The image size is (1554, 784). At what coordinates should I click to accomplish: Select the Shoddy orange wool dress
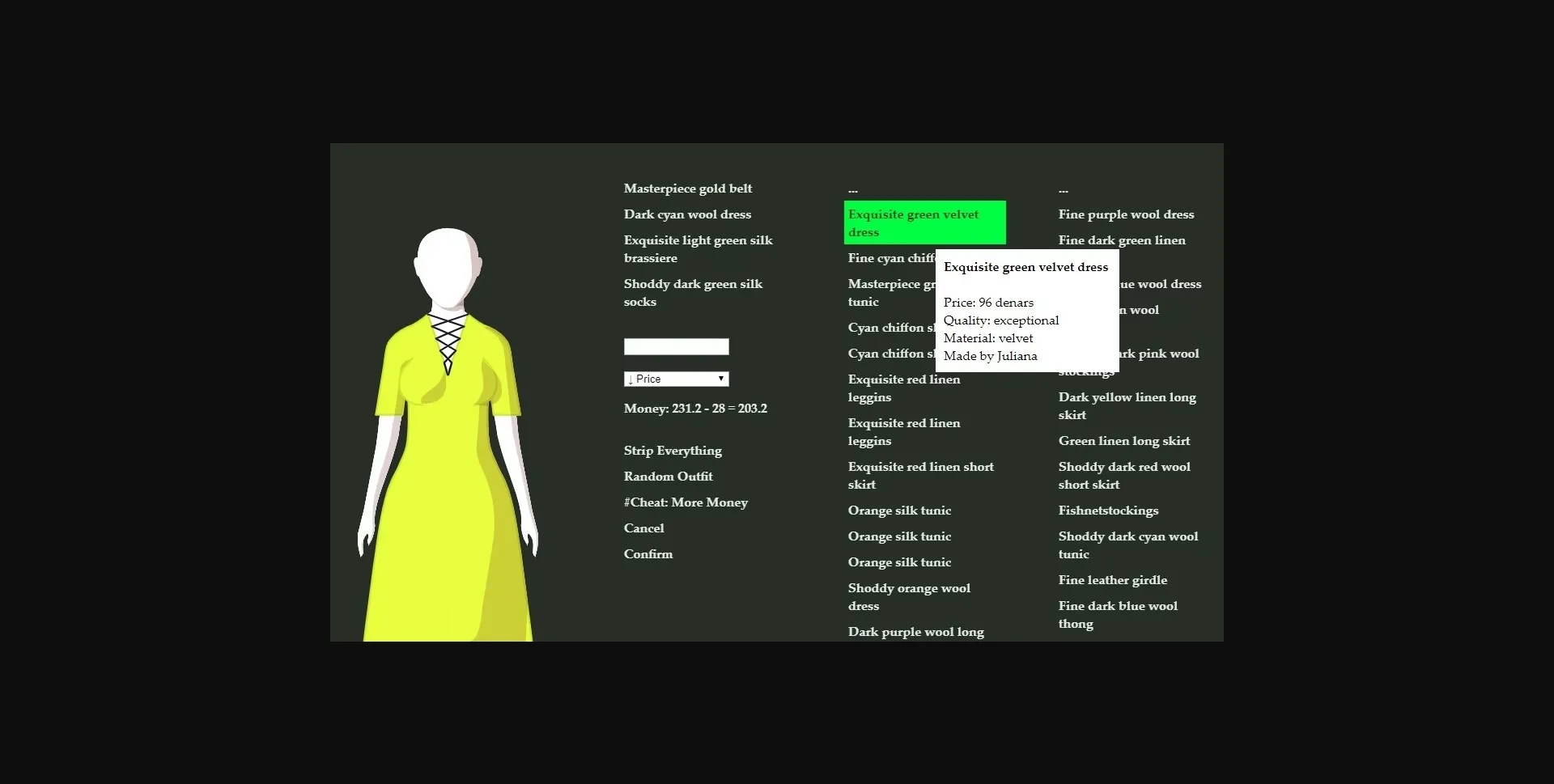pos(908,596)
